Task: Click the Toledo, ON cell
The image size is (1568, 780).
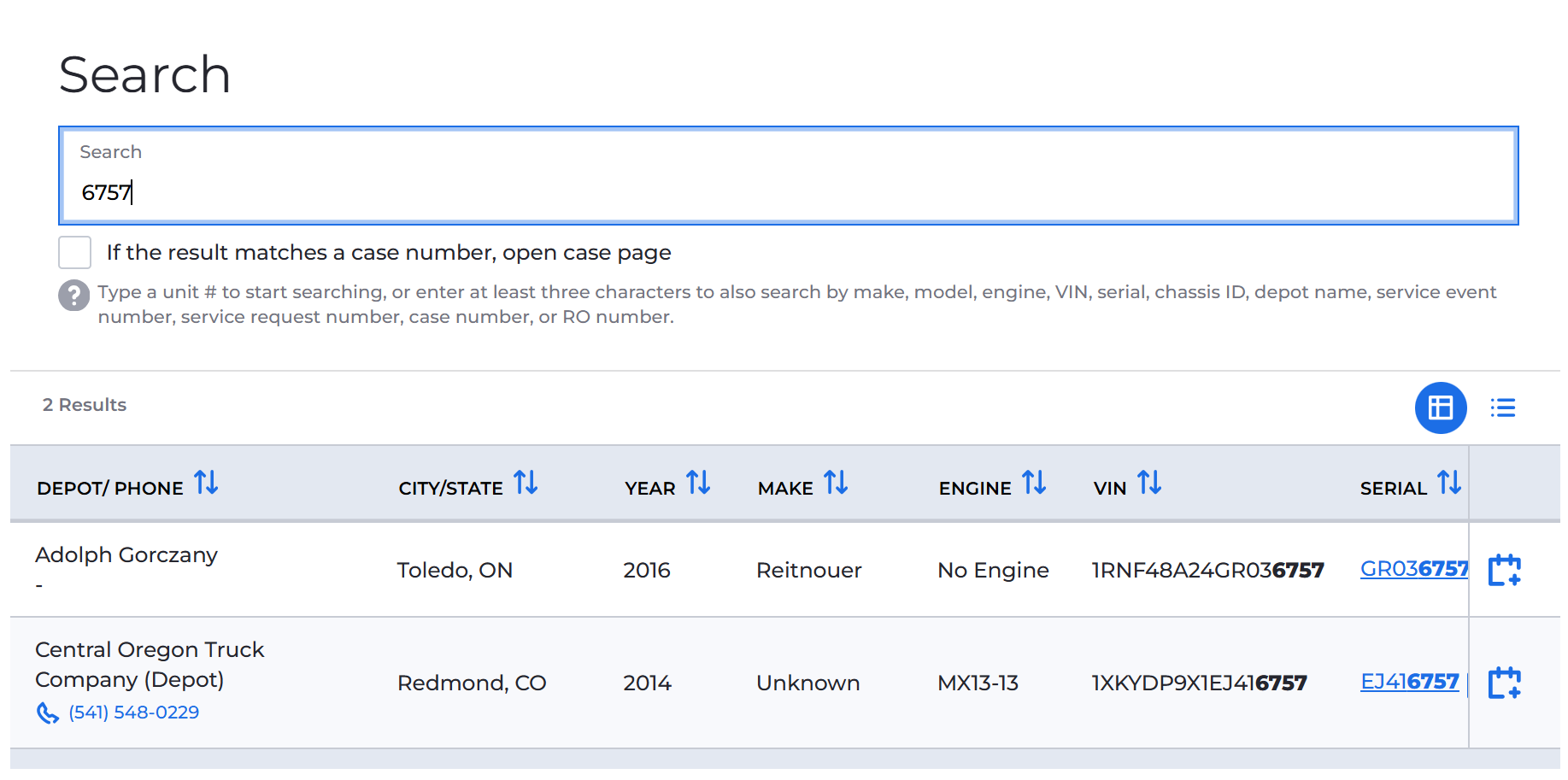Action: click(455, 570)
